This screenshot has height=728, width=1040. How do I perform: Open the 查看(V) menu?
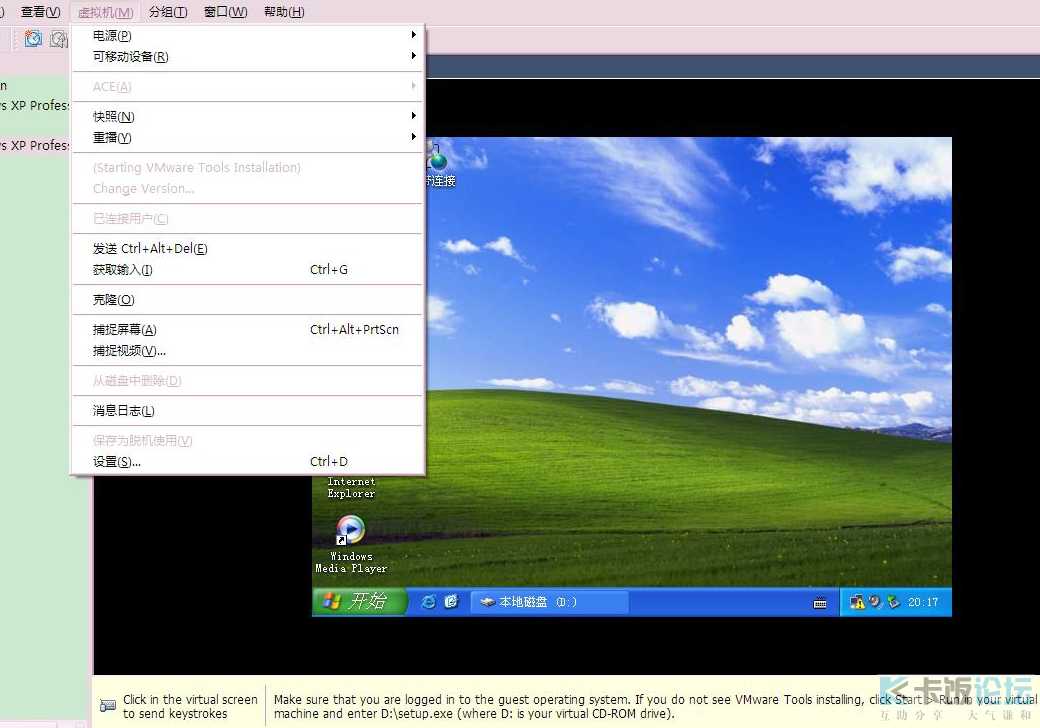40,12
